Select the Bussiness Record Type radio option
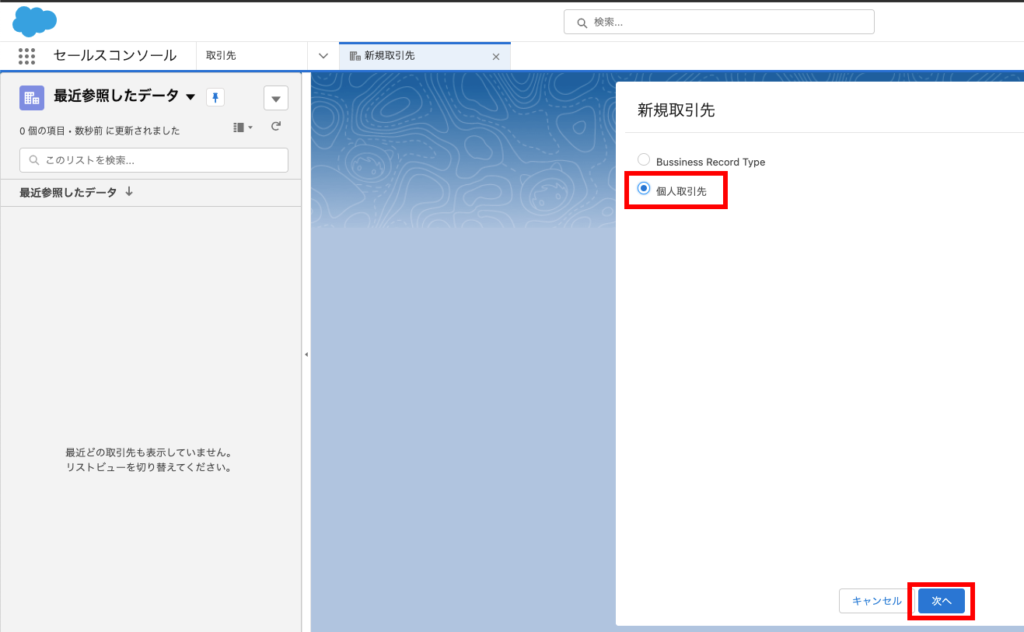This screenshot has width=1024, height=632. [x=644, y=160]
